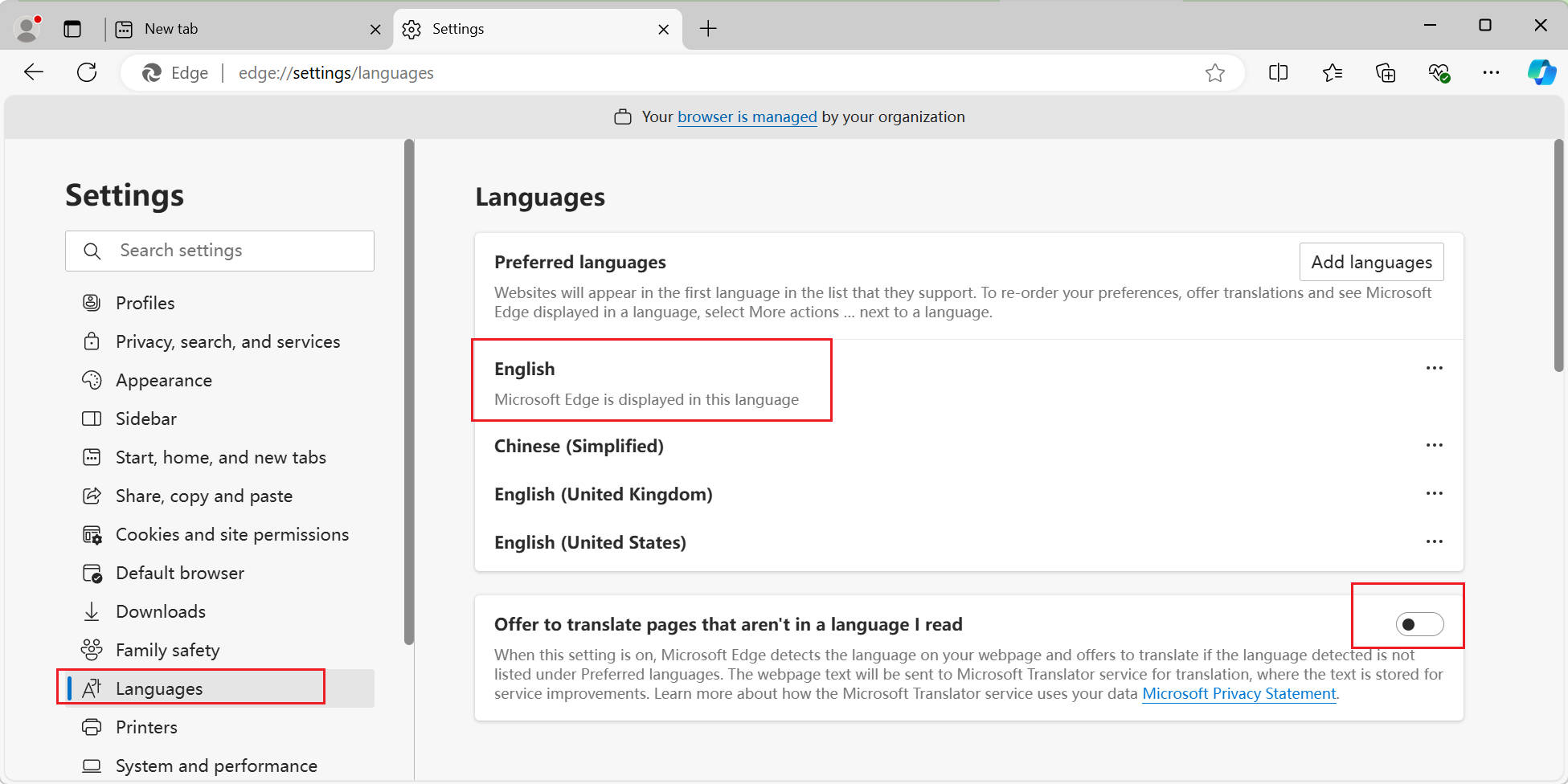This screenshot has height=784, width=1568.
Task: Select Languages in the settings sidebar
Action: point(219,688)
